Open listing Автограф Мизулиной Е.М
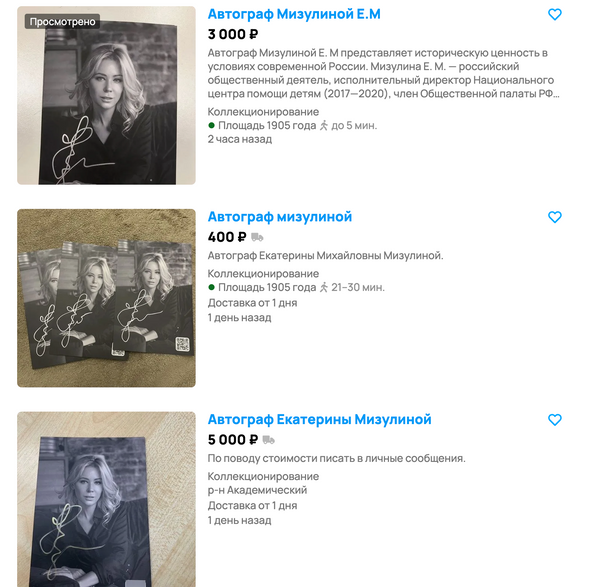This screenshot has width=590, height=587. (x=294, y=14)
